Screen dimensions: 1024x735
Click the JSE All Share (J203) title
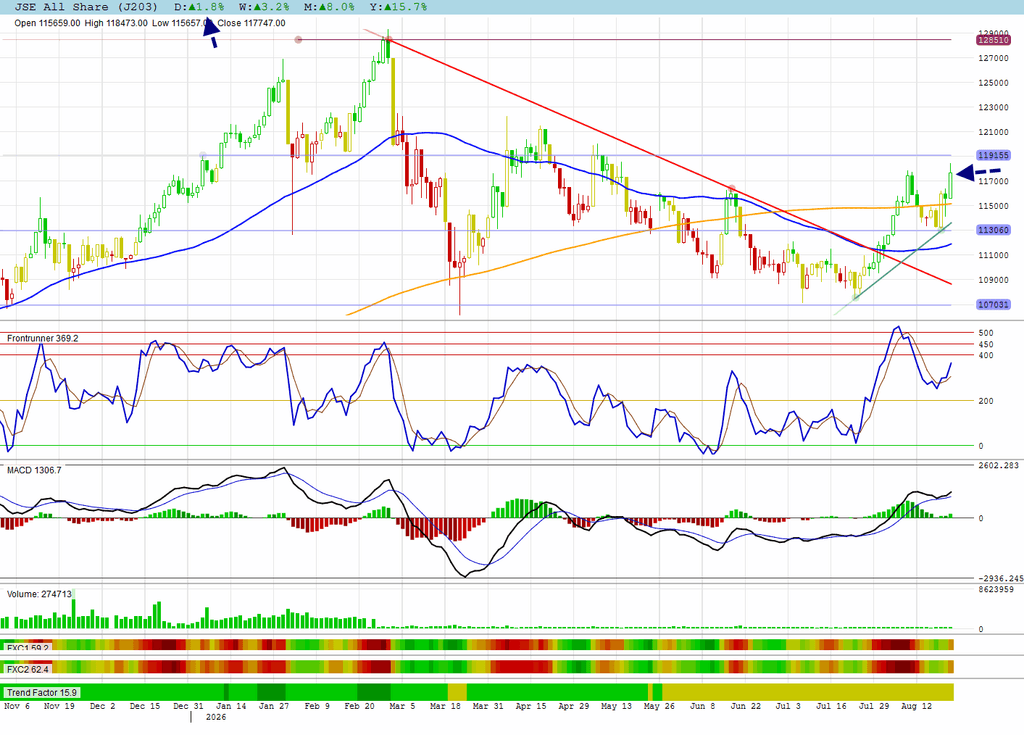point(86,7)
